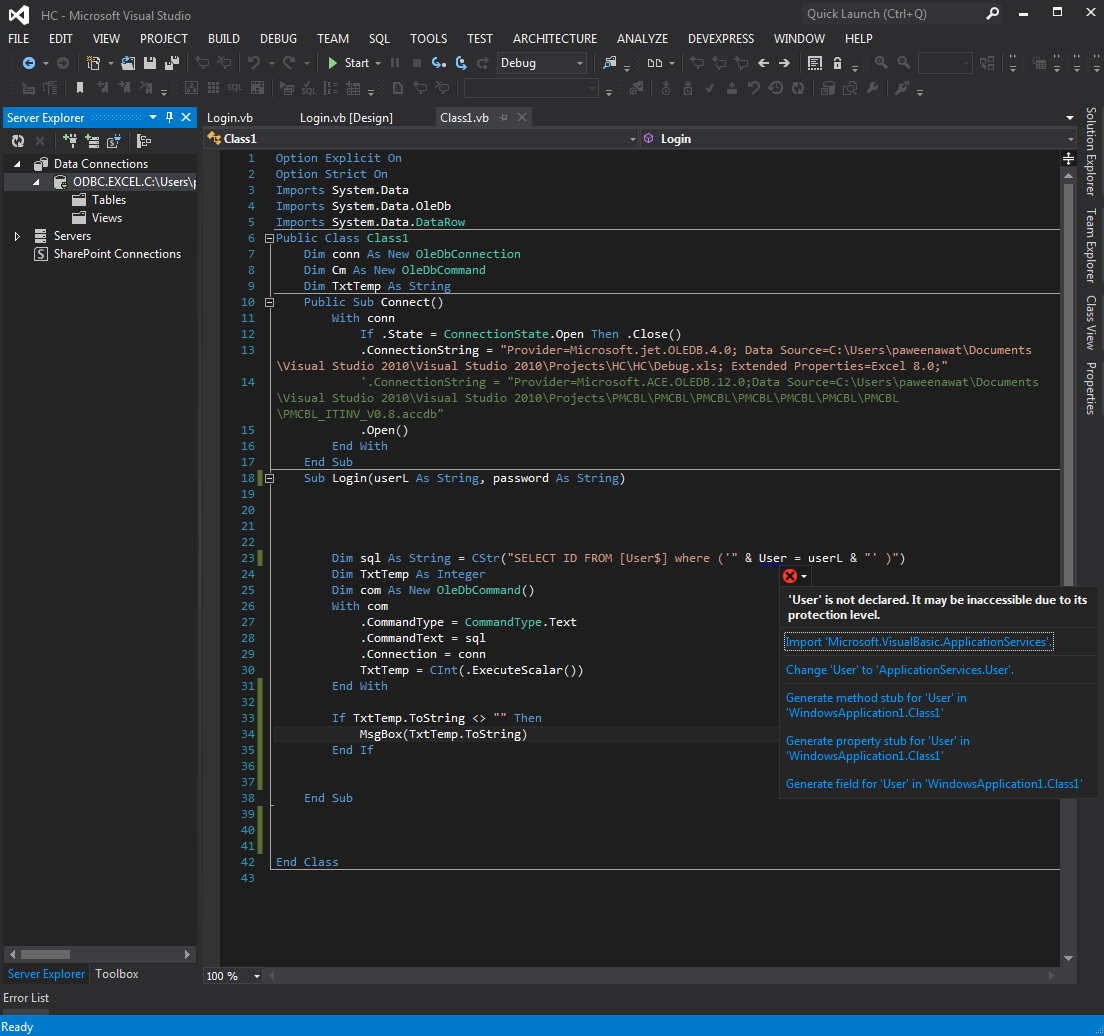Click Generate method stub for 'User' link
1104x1036 pixels.
click(876, 706)
